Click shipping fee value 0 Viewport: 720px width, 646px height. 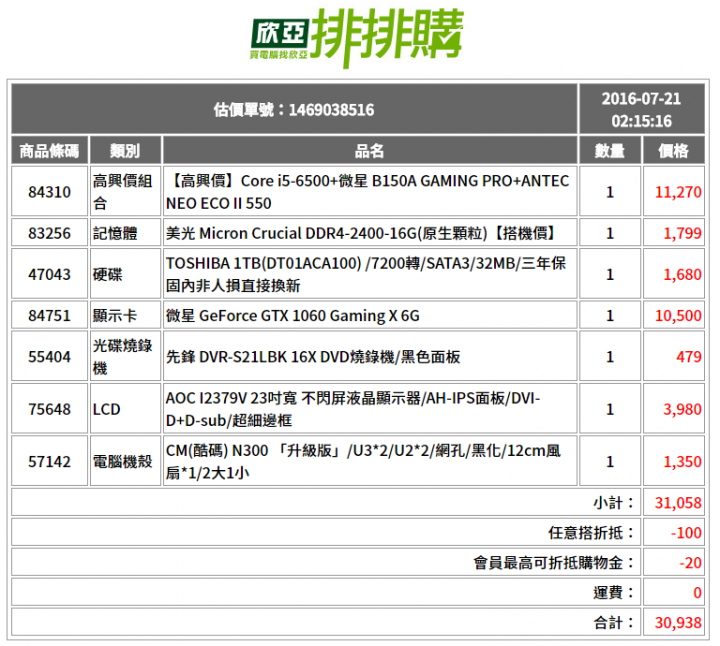coord(697,592)
